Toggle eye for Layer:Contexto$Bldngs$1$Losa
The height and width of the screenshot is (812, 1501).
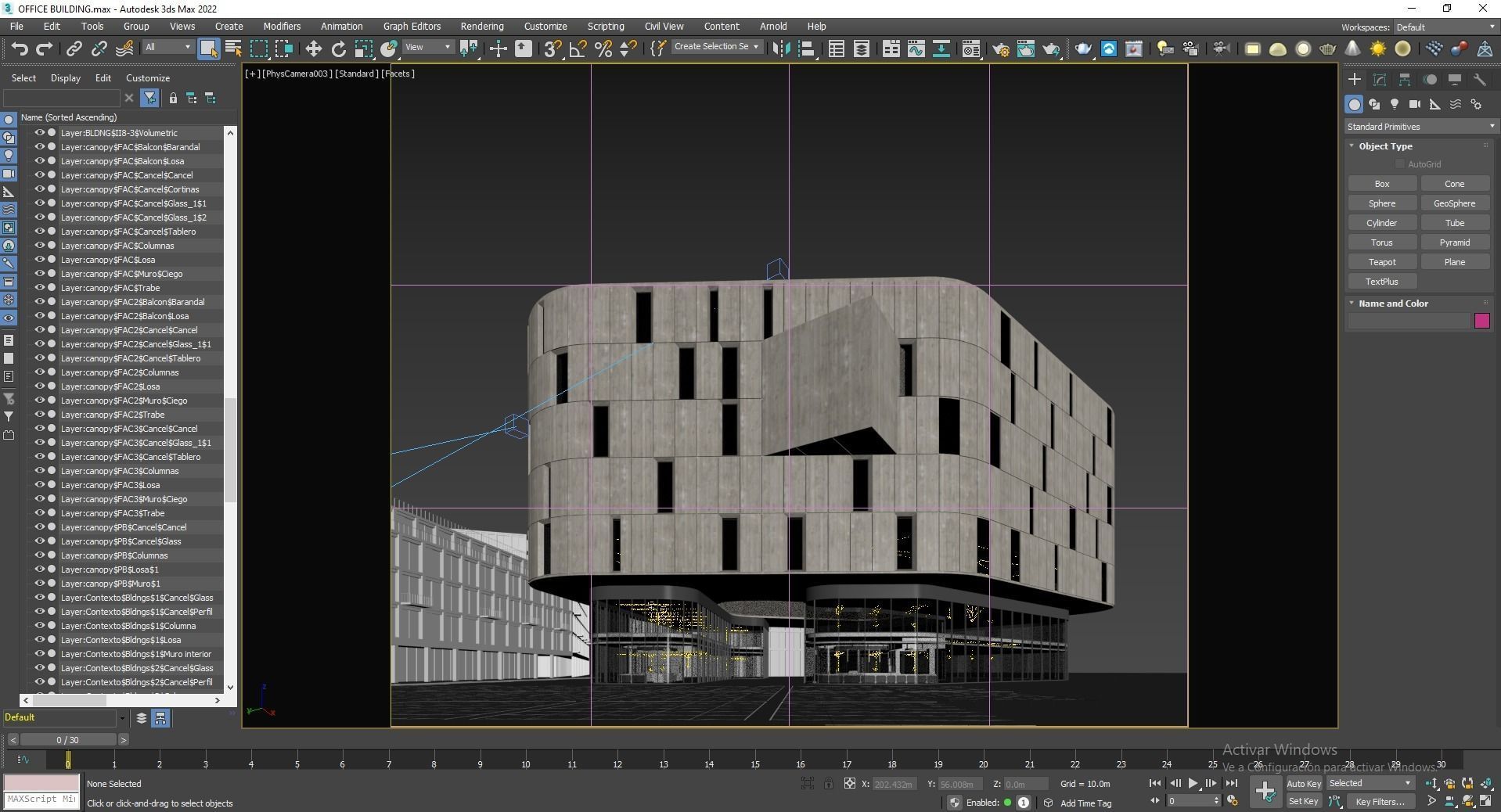39,640
